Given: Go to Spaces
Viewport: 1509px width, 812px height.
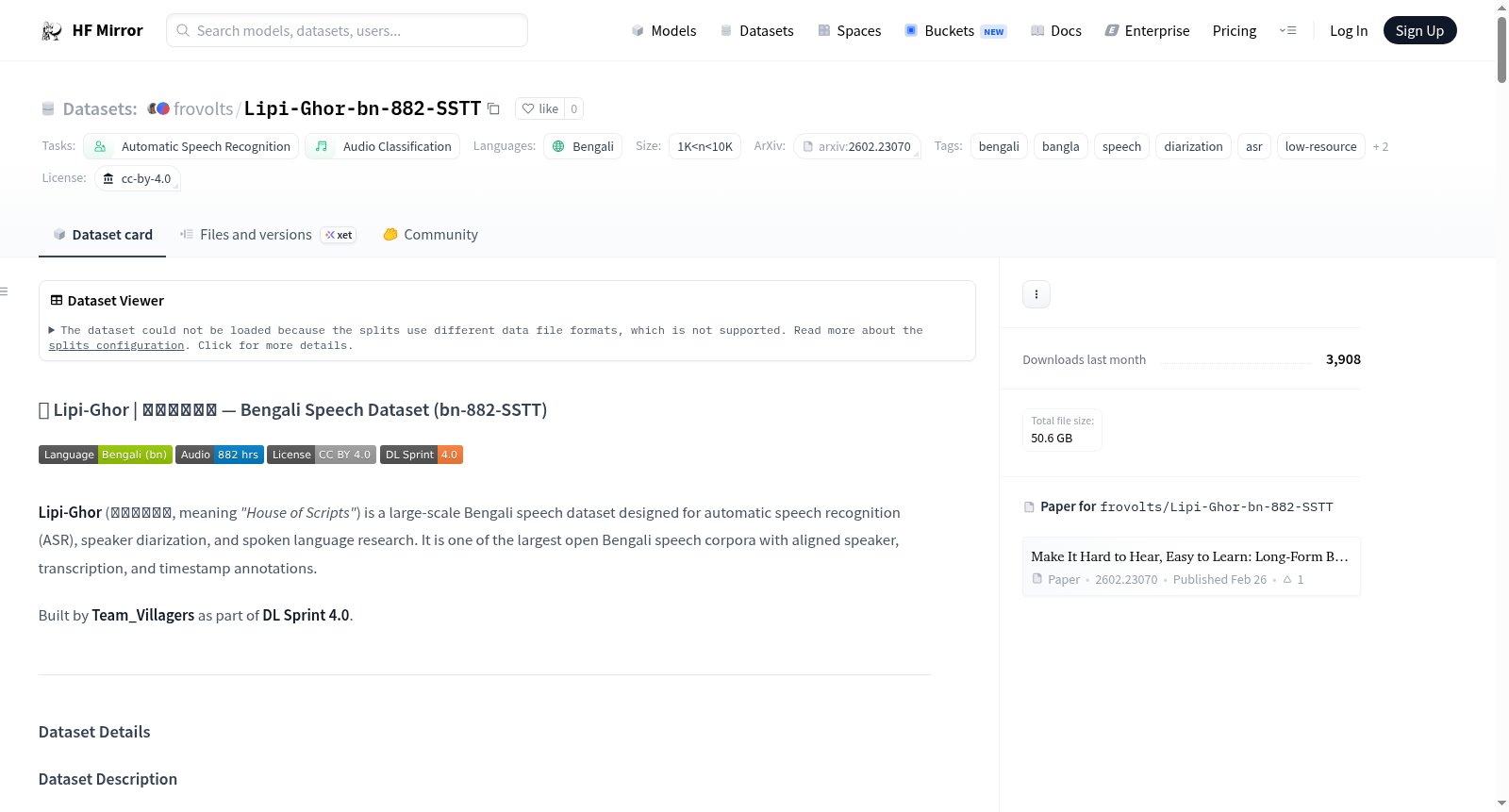Looking at the screenshot, I should tap(850, 31).
